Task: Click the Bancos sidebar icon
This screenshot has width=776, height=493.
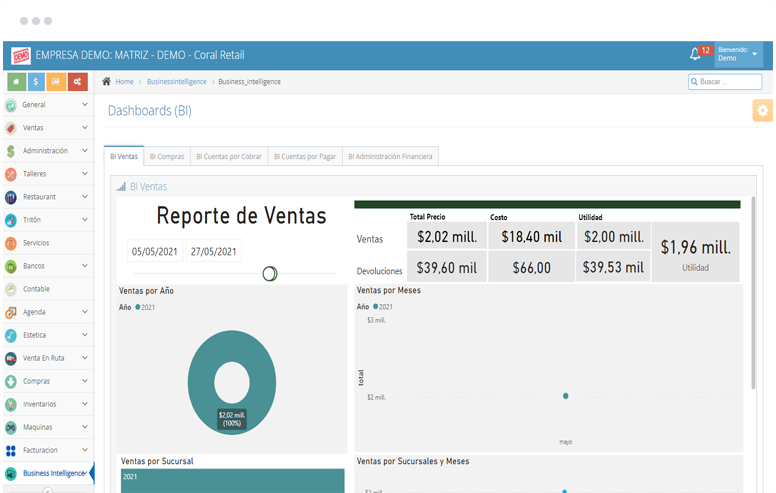Action: (x=11, y=266)
